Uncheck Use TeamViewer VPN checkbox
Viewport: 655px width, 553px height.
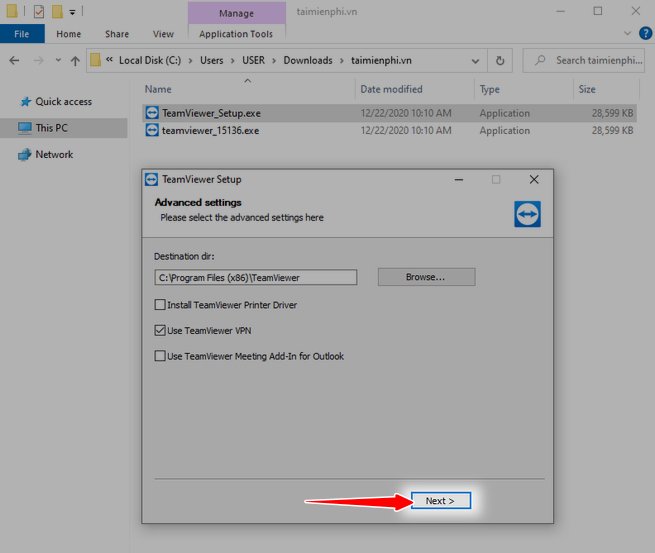pyautogui.click(x=160, y=330)
